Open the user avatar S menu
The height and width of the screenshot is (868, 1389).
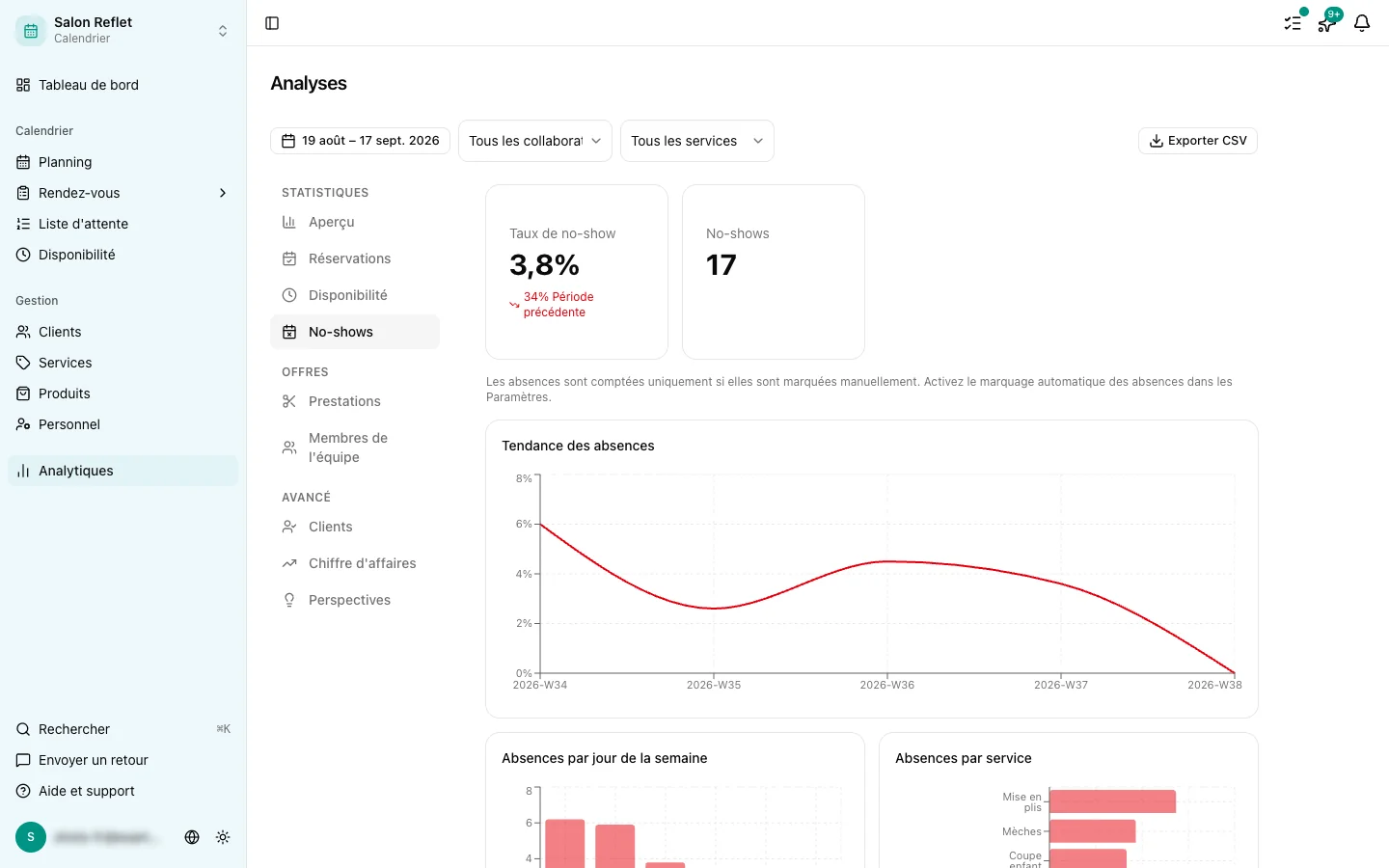pyautogui.click(x=31, y=837)
